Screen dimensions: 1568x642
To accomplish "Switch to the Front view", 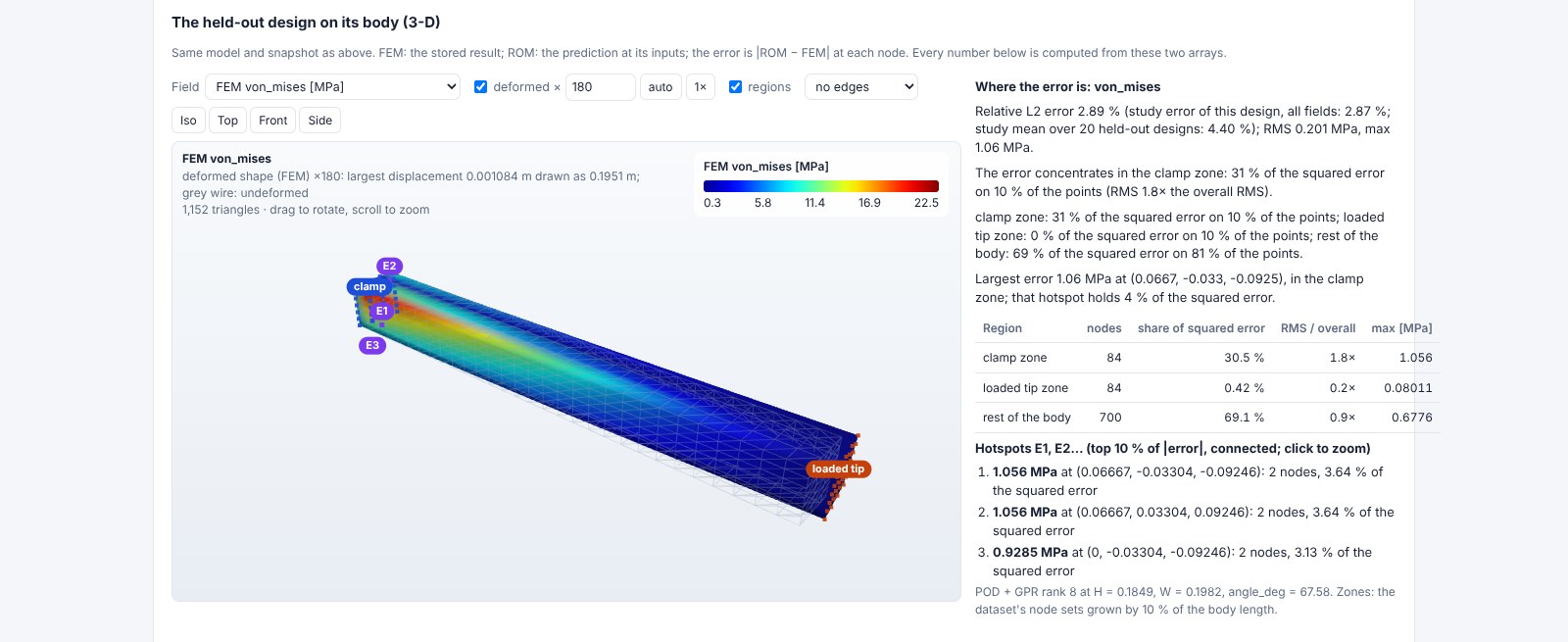I will coord(273,121).
